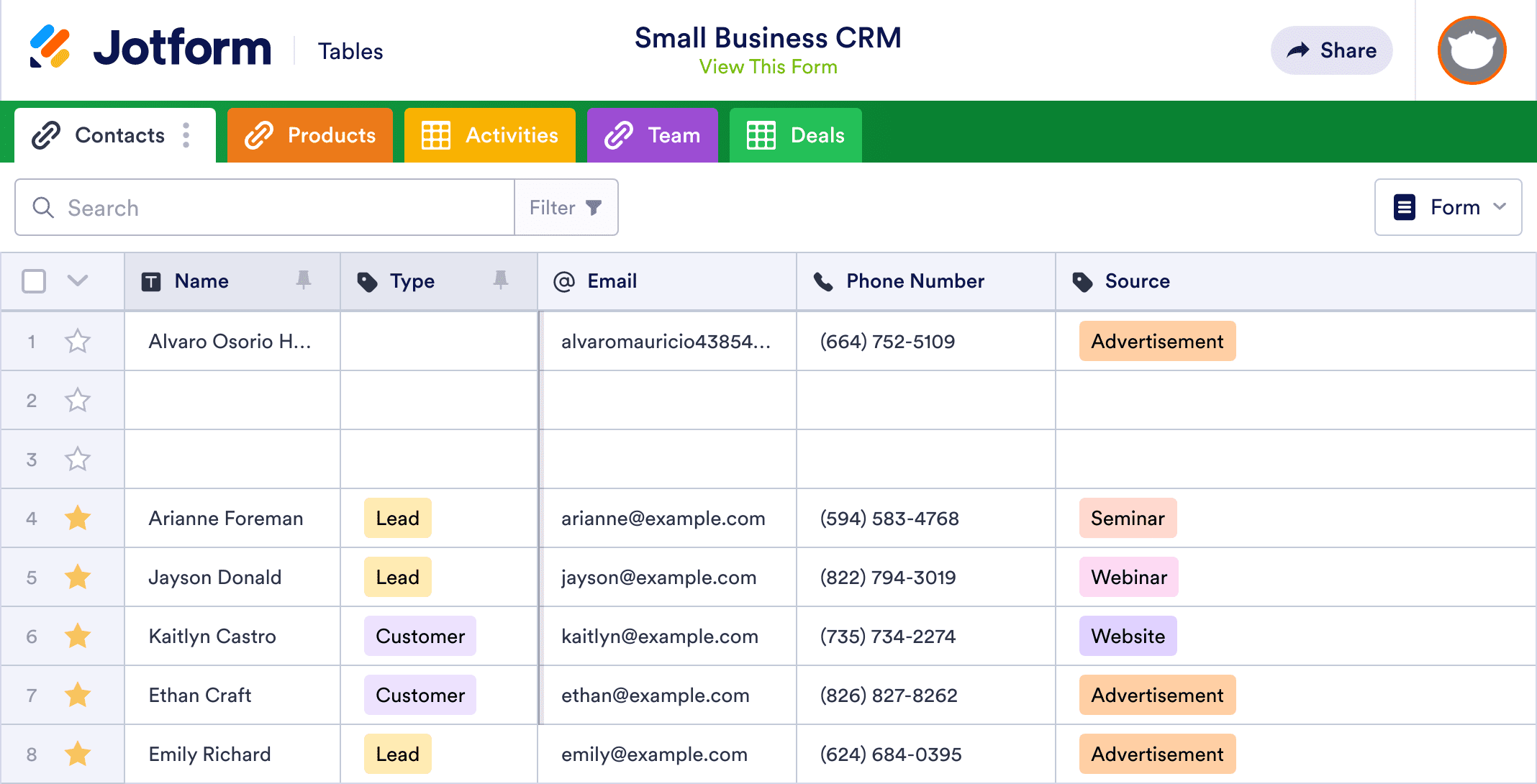The height and width of the screenshot is (784, 1537).
Task: Select row number 4
Action: click(32, 518)
